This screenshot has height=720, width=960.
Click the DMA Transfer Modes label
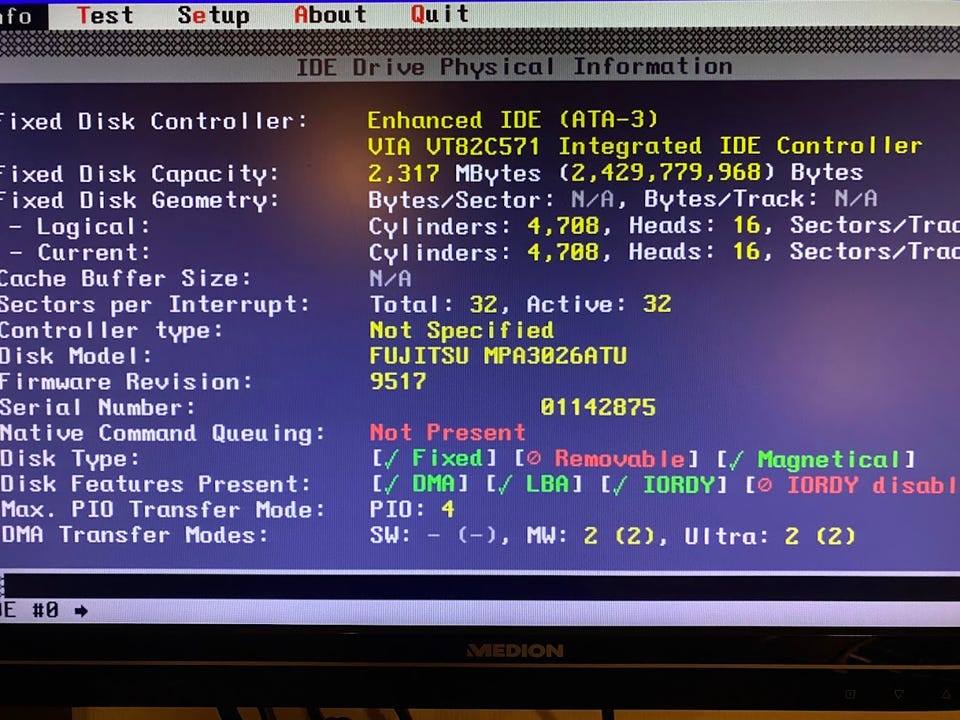click(134, 534)
